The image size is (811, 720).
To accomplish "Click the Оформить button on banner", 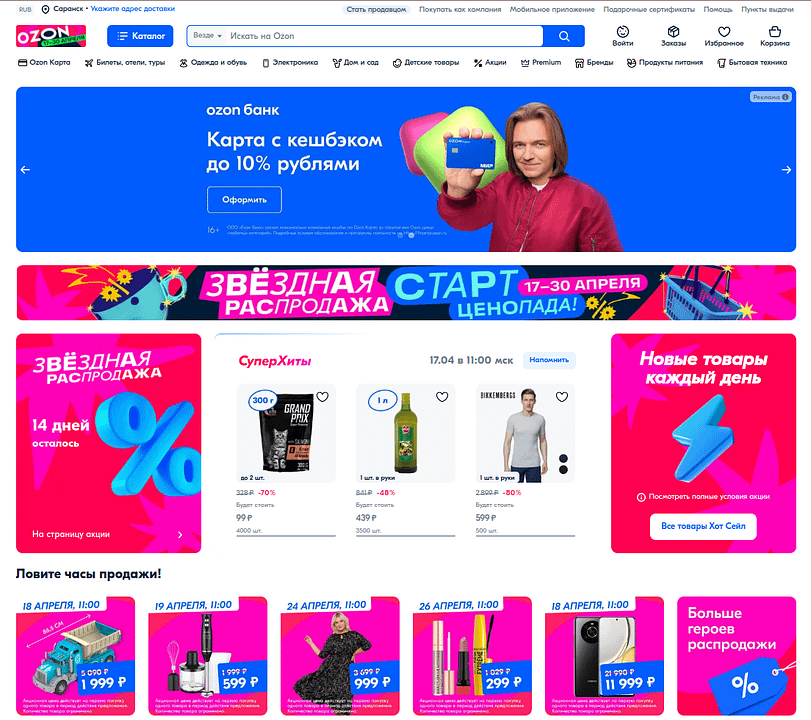I will [x=244, y=200].
